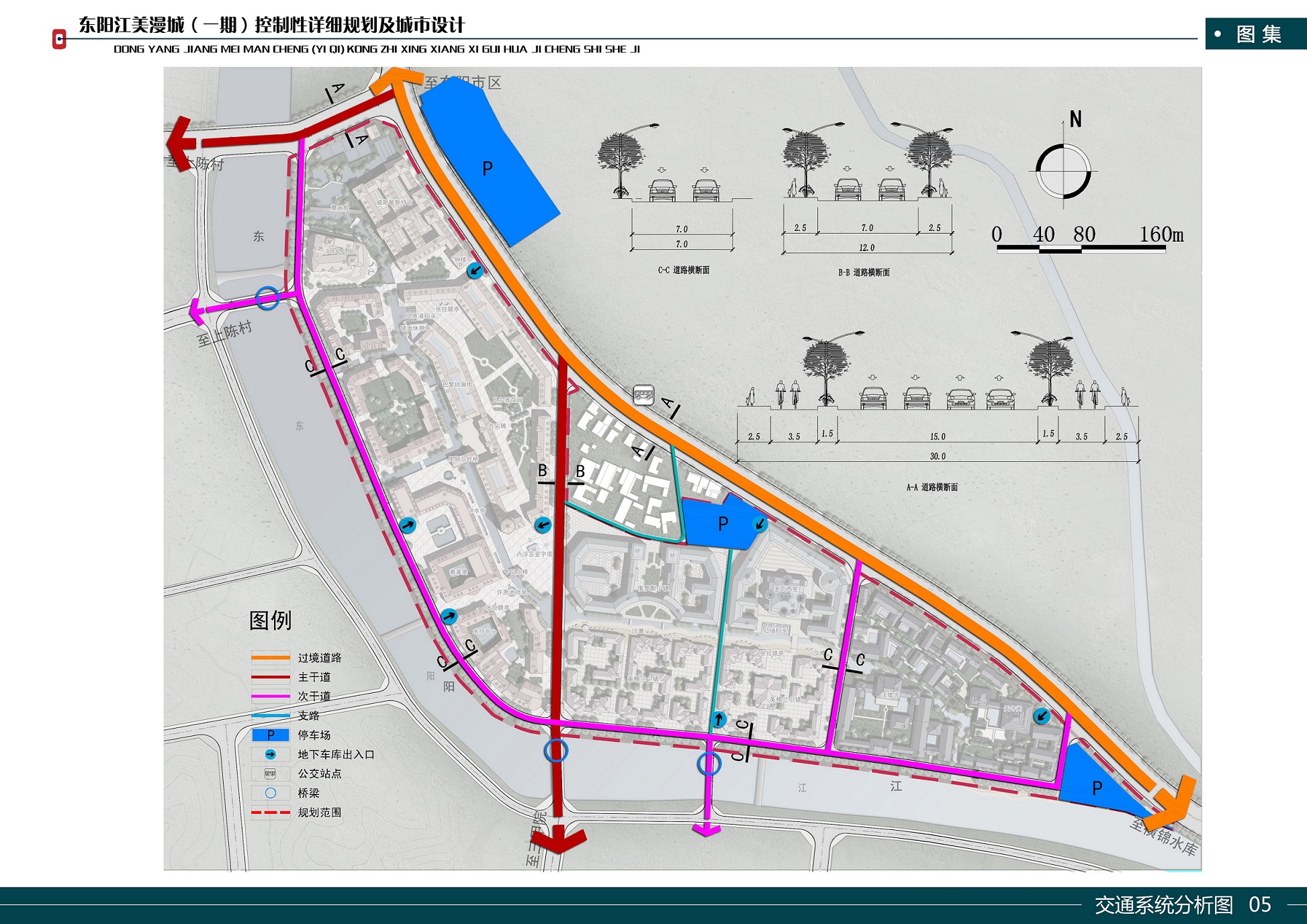Click the bridge circle symbol in the legend

[x=271, y=793]
